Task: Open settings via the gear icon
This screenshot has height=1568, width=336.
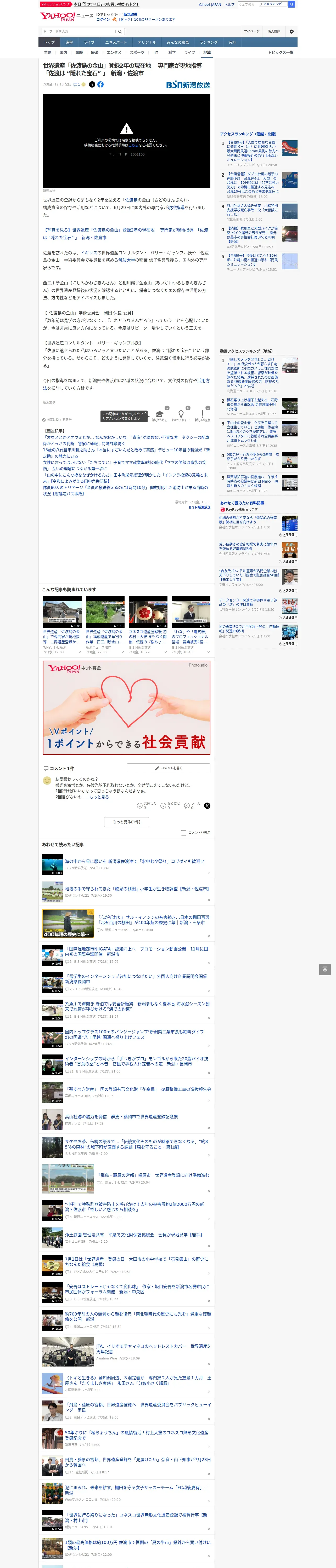Action: pyautogui.click(x=292, y=32)
